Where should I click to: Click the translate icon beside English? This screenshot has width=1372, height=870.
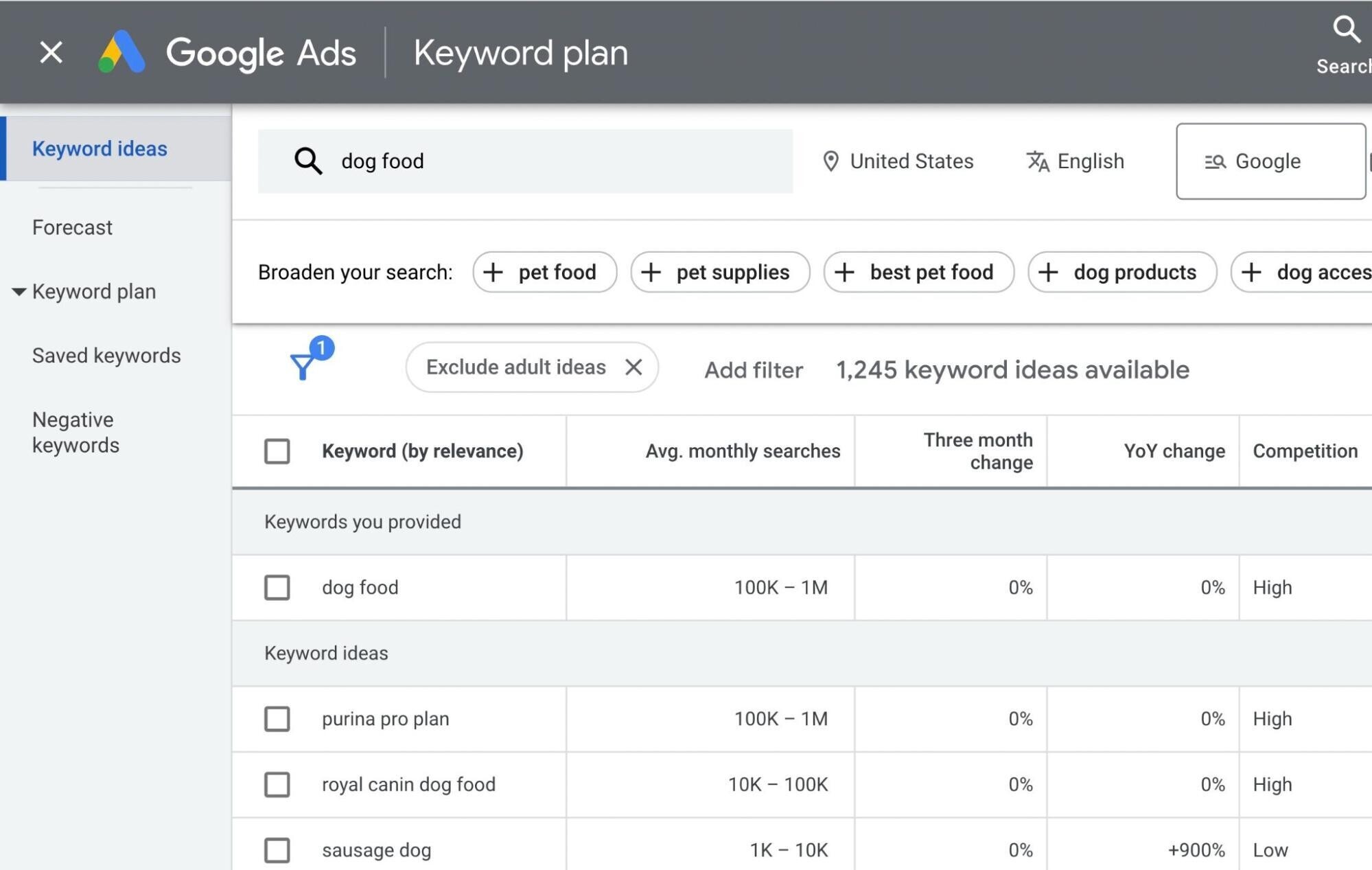tap(1037, 161)
